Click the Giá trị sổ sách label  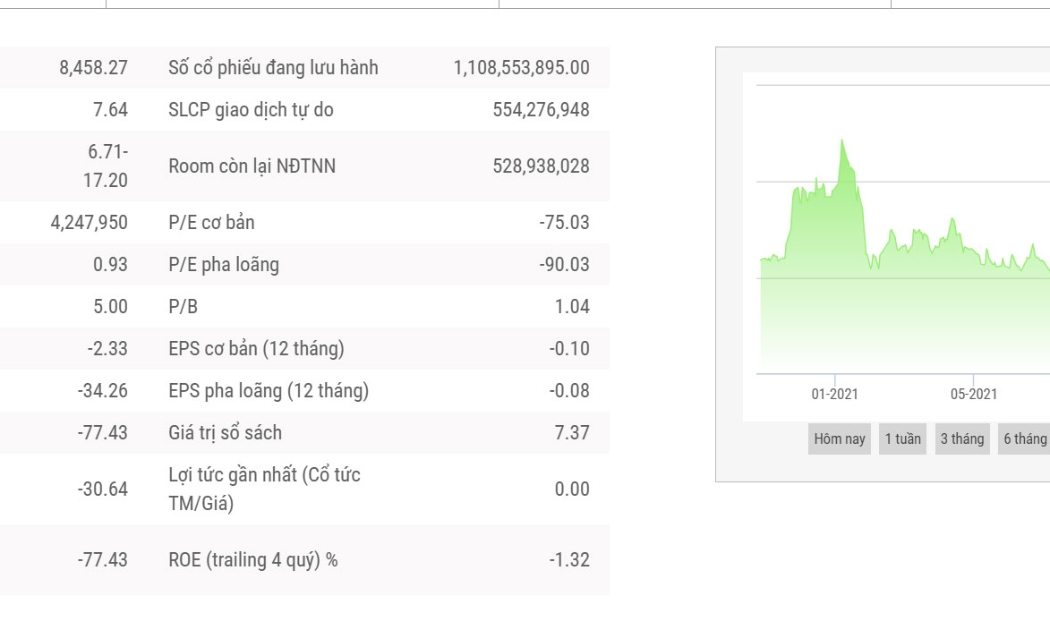tap(225, 433)
